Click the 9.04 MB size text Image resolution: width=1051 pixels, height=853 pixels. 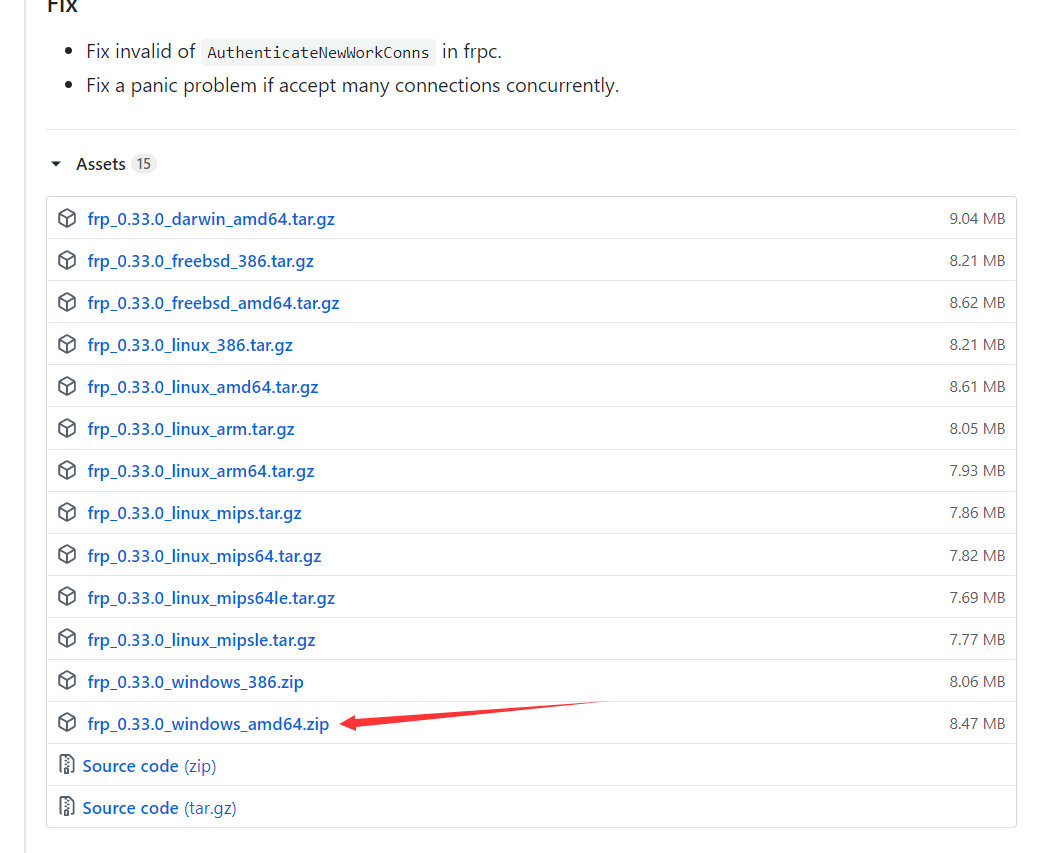coord(977,218)
